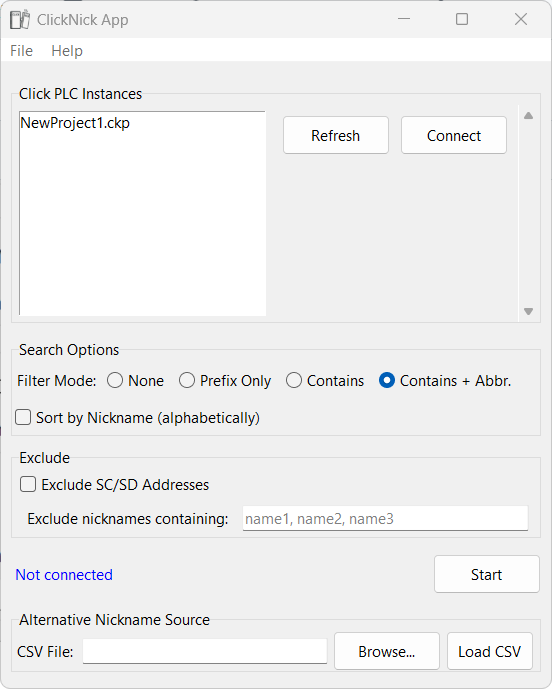The image size is (552, 689).
Task: Click the Start button
Action: (487, 574)
